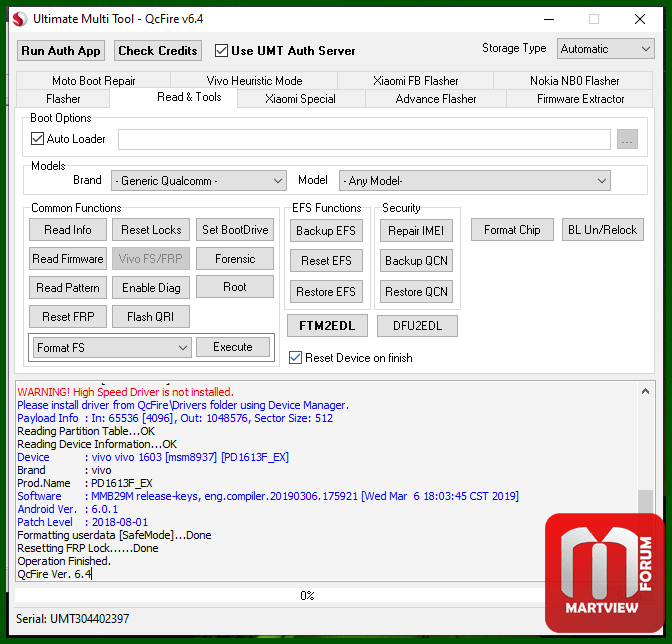Click the High Speed Driver warning line
This screenshot has height=644, width=672.
coord(125,392)
